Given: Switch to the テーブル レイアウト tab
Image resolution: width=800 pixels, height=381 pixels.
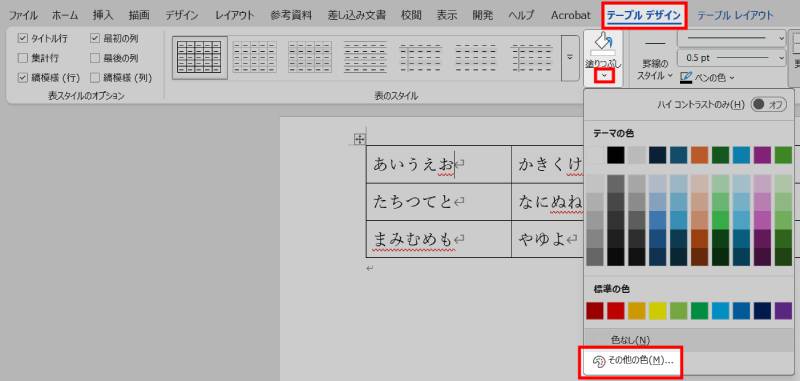Looking at the screenshot, I should [x=736, y=15].
